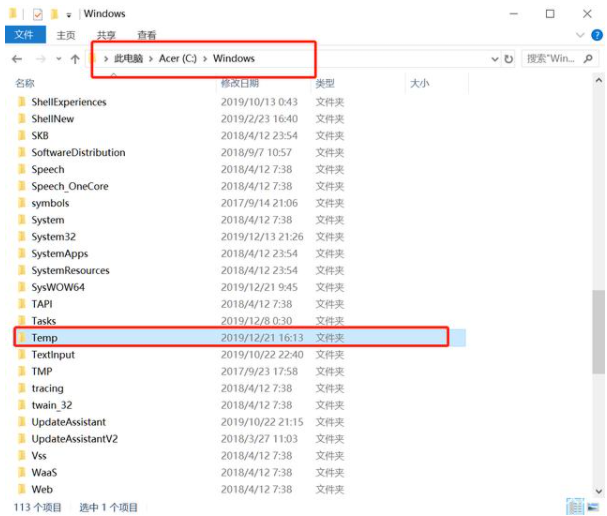Expand the recent locations dropdown
The height and width of the screenshot is (516, 607).
point(57,59)
